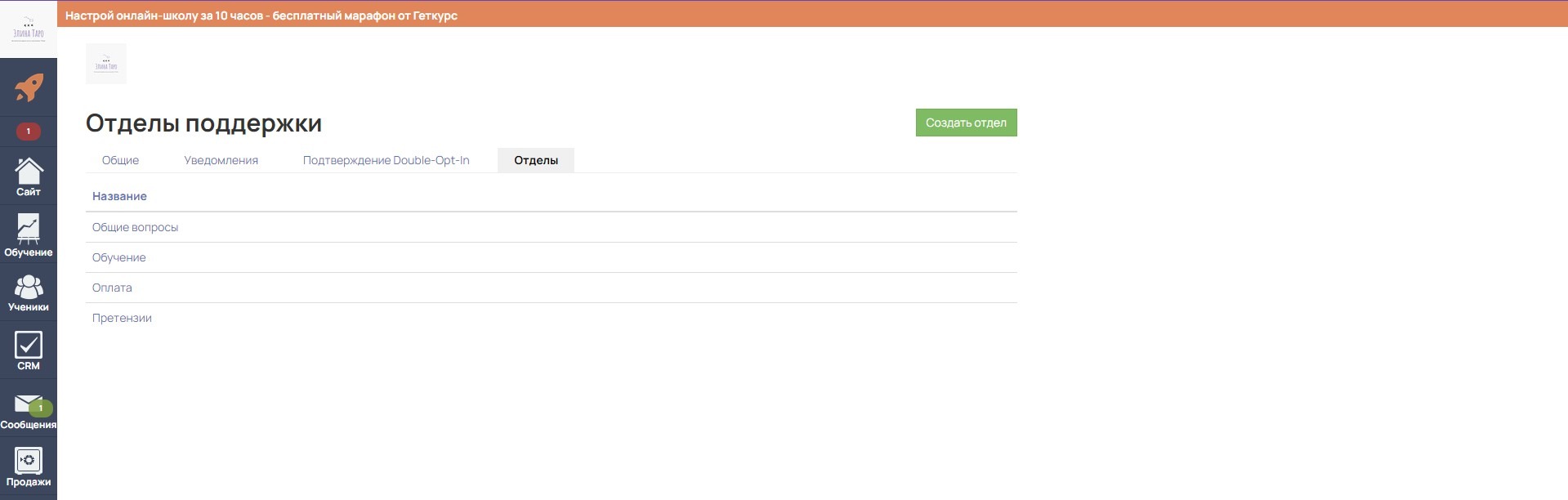Switch to the Уведомления tab
1568x500 pixels.
tap(221, 160)
